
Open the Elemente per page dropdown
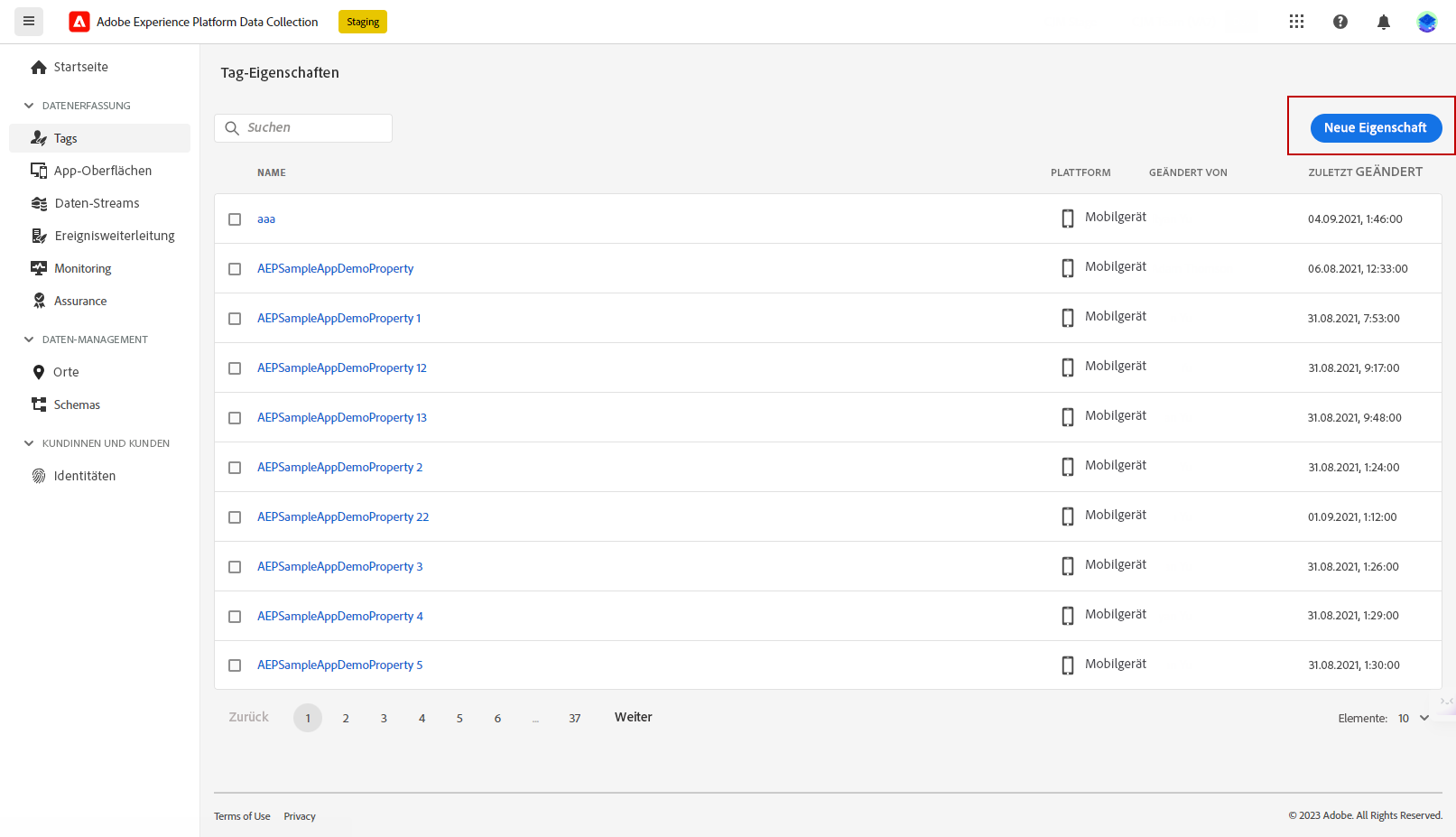1414,718
